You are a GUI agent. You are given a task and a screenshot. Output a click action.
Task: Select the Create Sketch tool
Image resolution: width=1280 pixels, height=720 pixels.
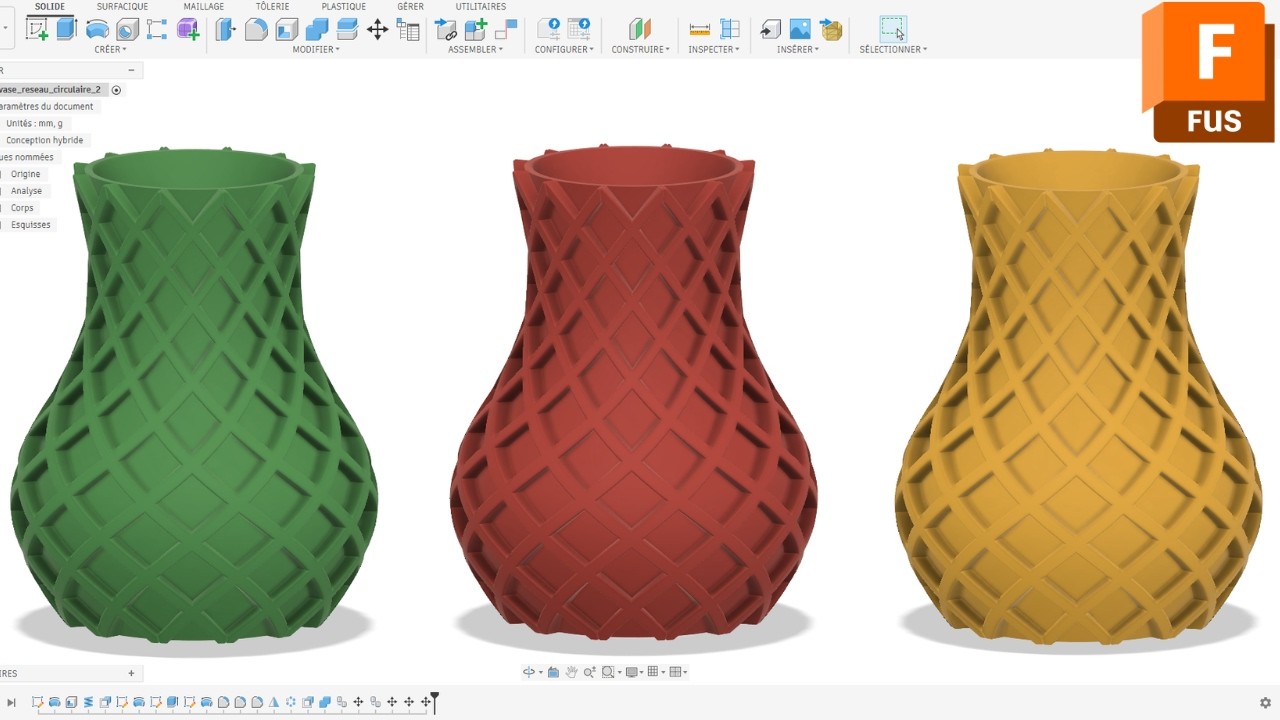(x=37, y=29)
